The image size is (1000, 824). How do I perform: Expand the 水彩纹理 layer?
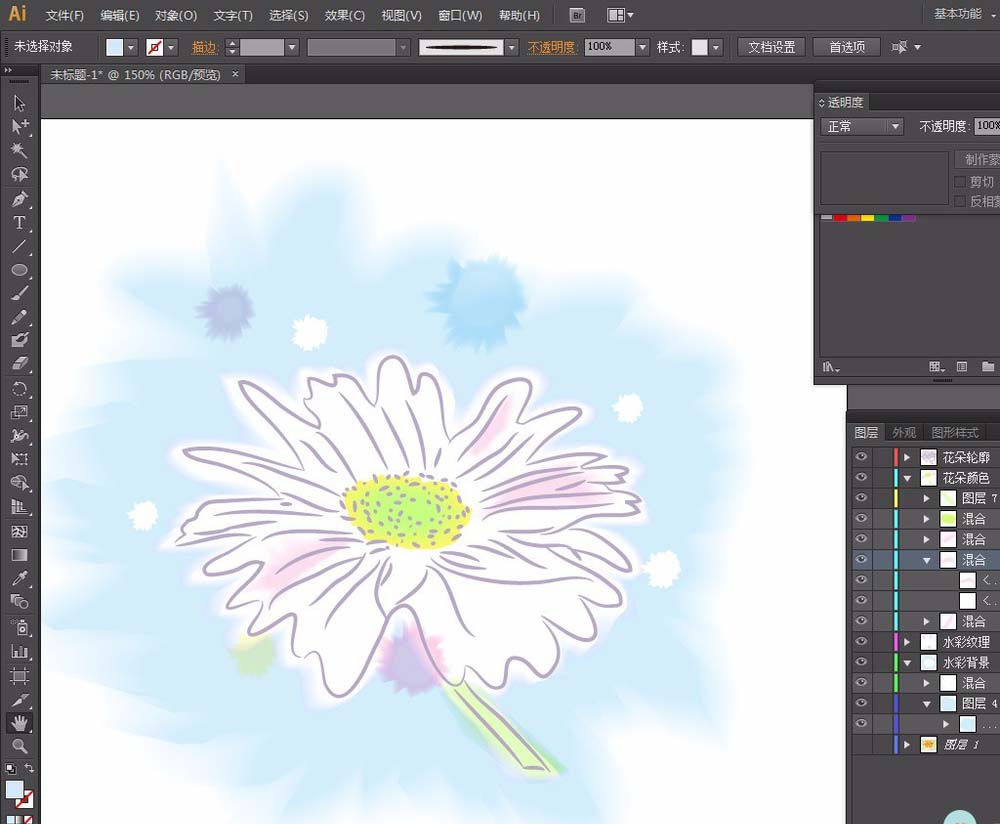[907, 642]
